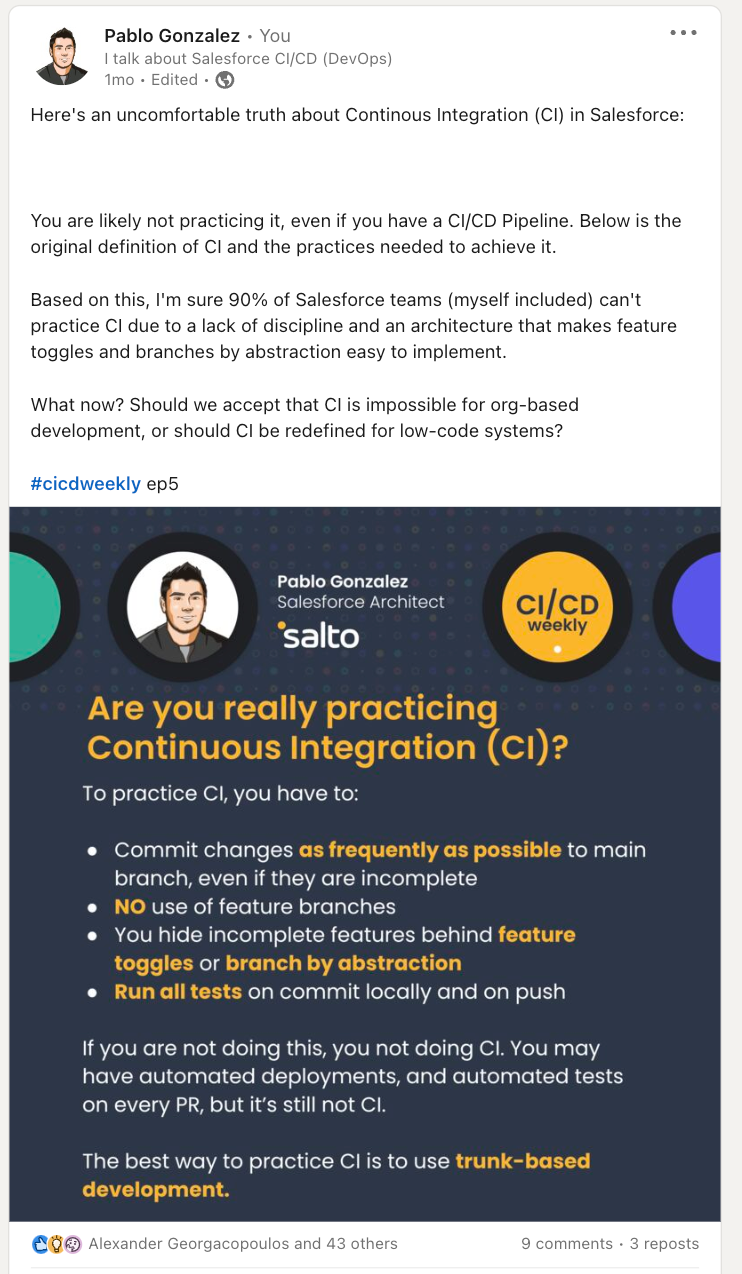Click the round portrait in the banner image
This screenshot has height=1274, width=742.
(x=183, y=607)
